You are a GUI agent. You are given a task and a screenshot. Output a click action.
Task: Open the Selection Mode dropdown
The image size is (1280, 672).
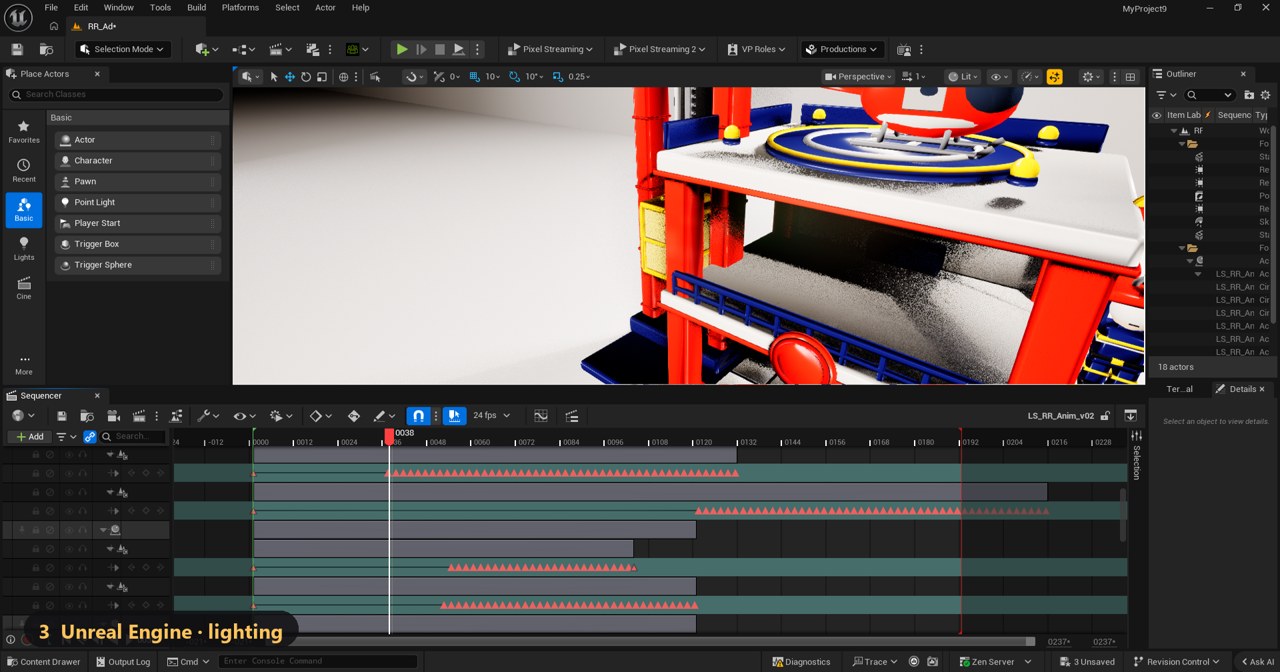click(x=124, y=49)
